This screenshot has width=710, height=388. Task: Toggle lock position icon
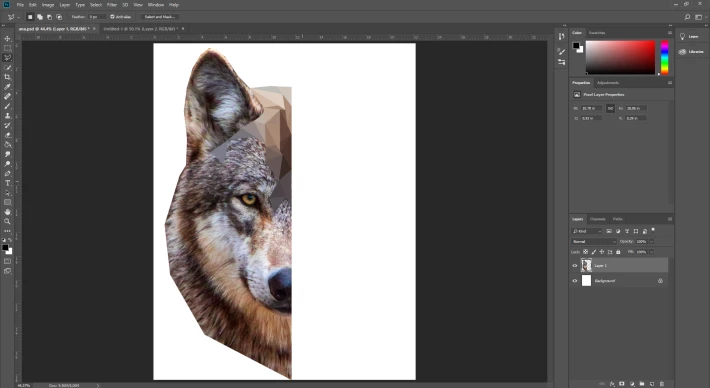click(x=602, y=252)
